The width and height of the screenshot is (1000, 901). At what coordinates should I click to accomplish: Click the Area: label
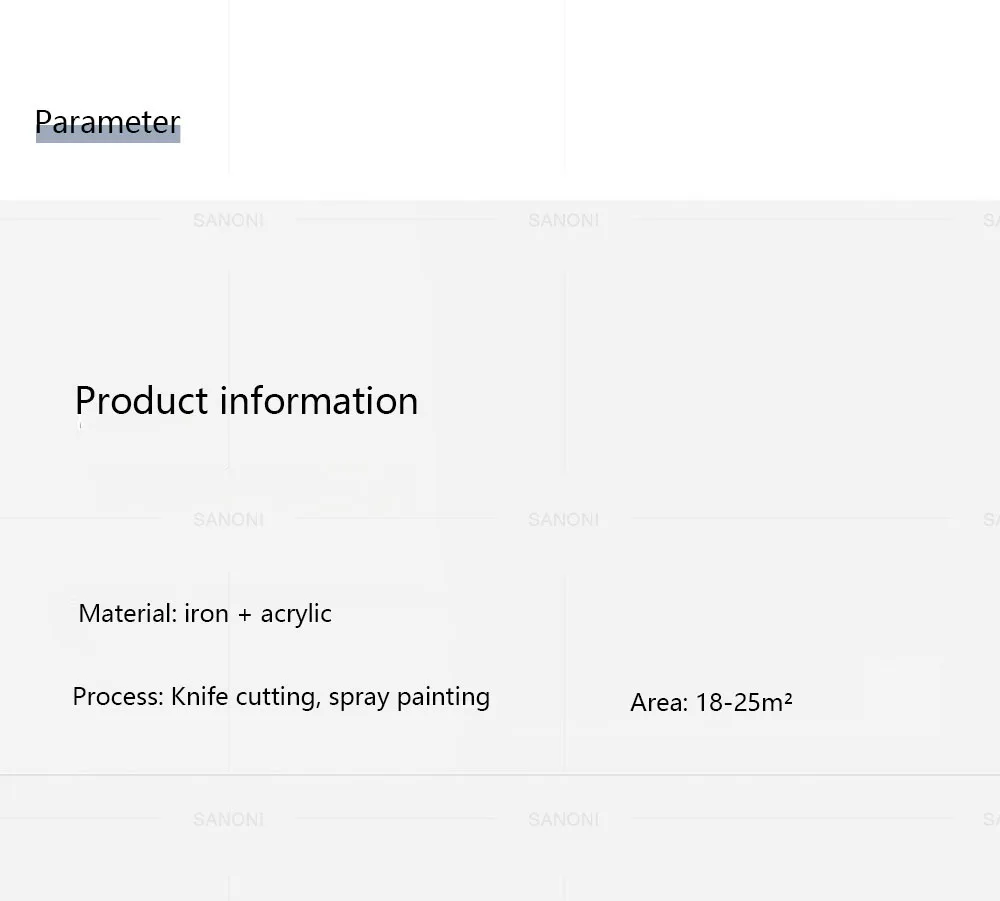coord(659,703)
